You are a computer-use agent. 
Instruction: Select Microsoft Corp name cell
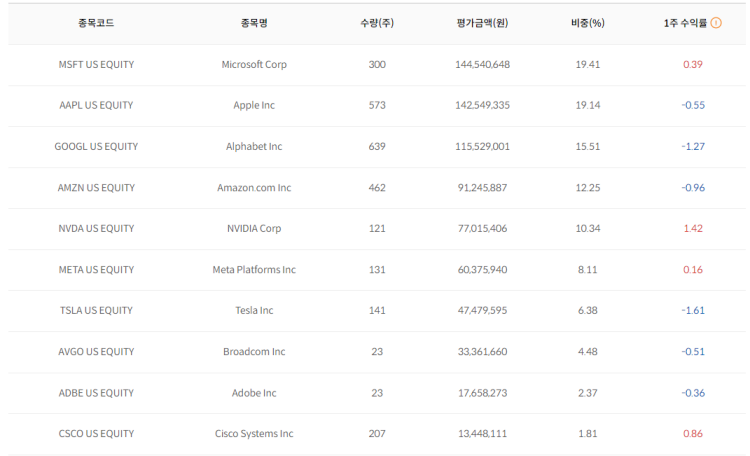(254, 65)
